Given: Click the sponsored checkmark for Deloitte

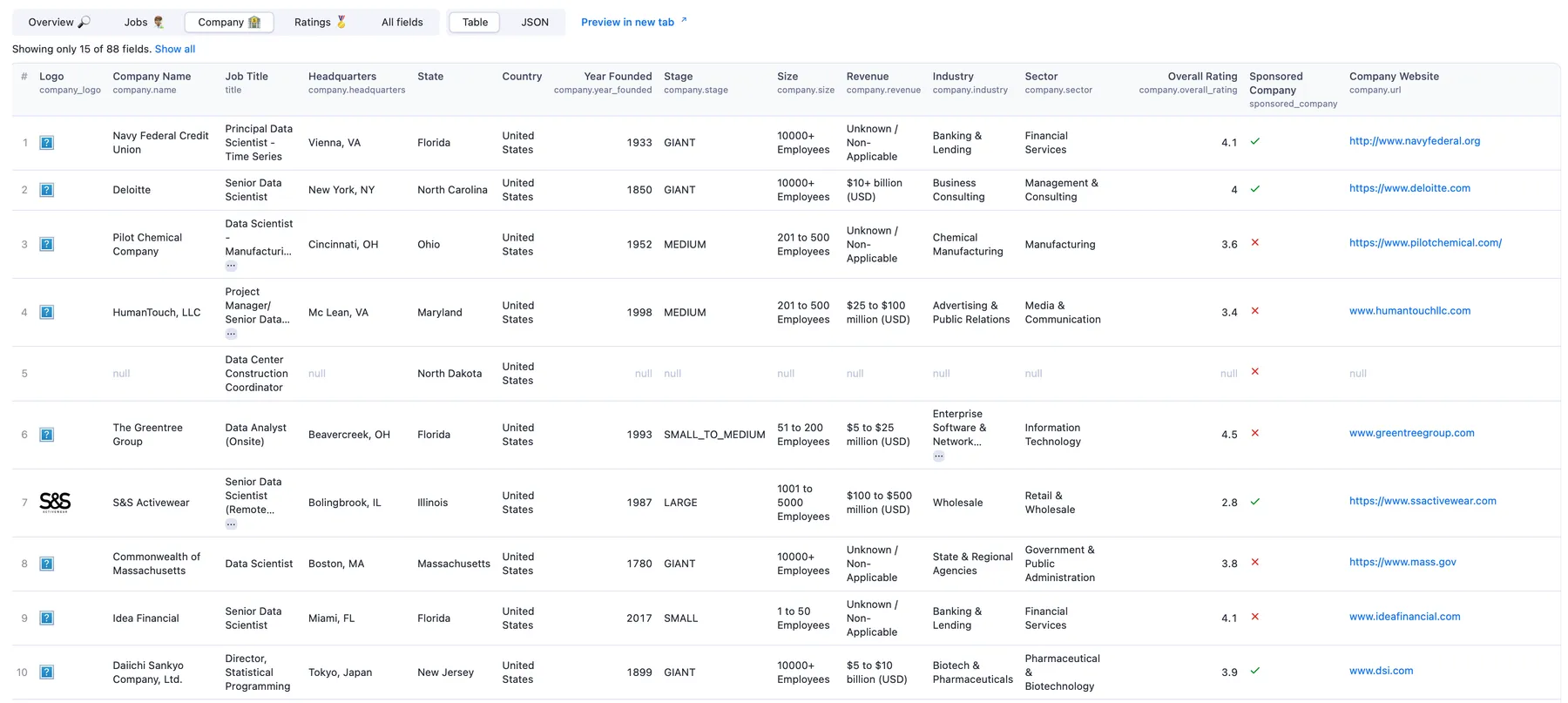Looking at the screenshot, I should [x=1255, y=188].
